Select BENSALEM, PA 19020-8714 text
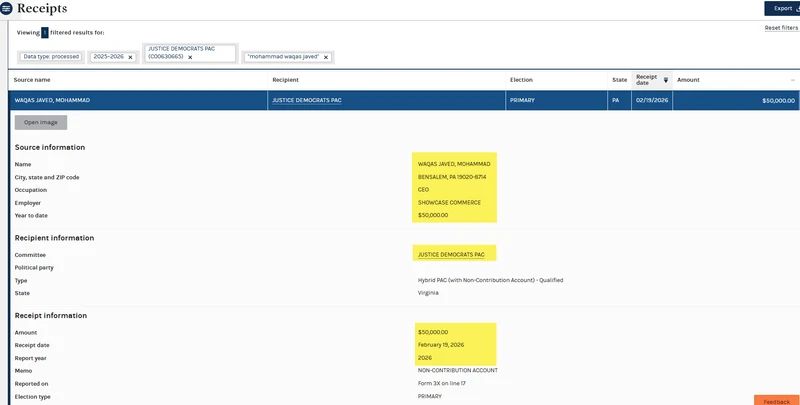800x405 pixels. point(452,177)
